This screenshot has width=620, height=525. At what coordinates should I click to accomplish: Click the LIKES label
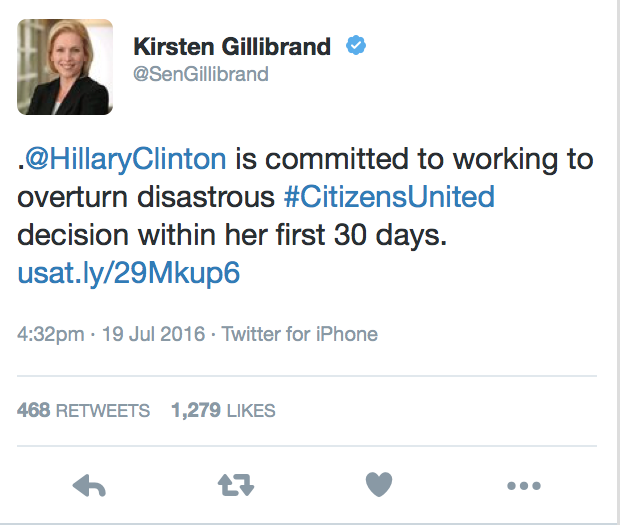(249, 410)
